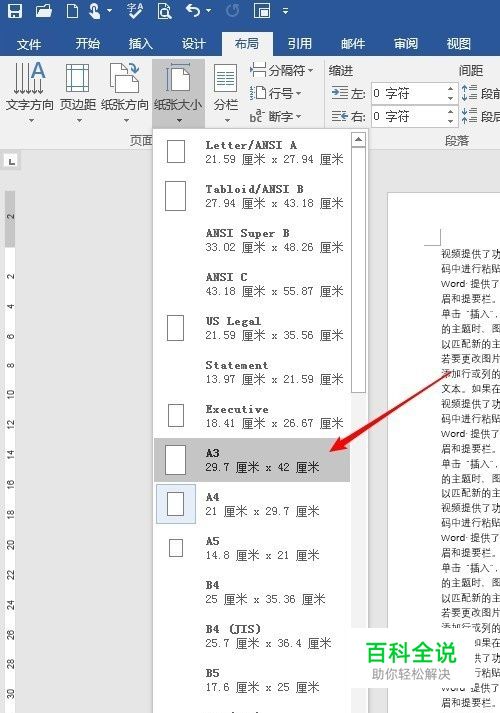Expand touch mode dropdown arrow
Viewport: 500px width, 713px height.
109,11
